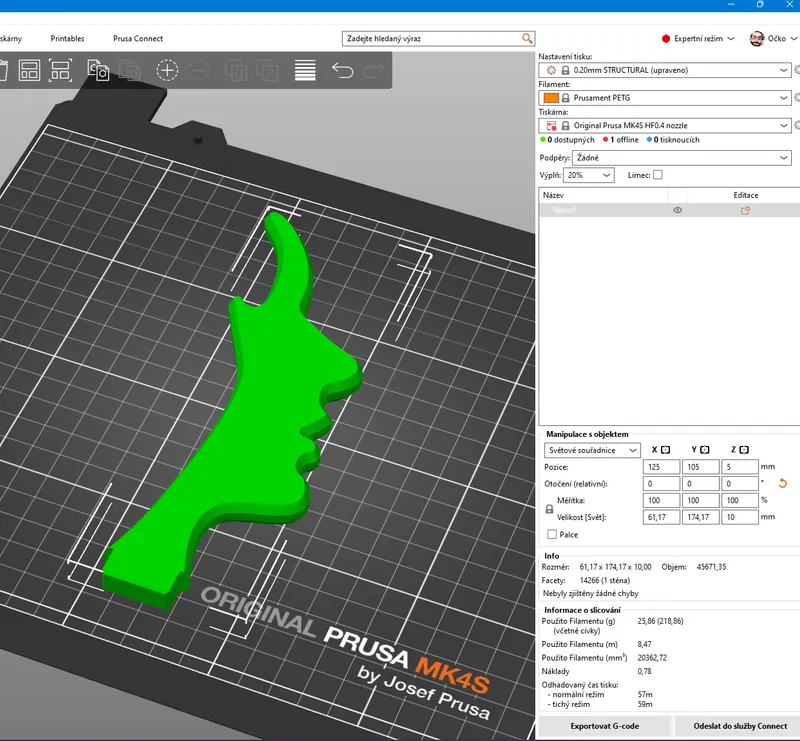Hide the object with the eye icon

click(678, 210)
